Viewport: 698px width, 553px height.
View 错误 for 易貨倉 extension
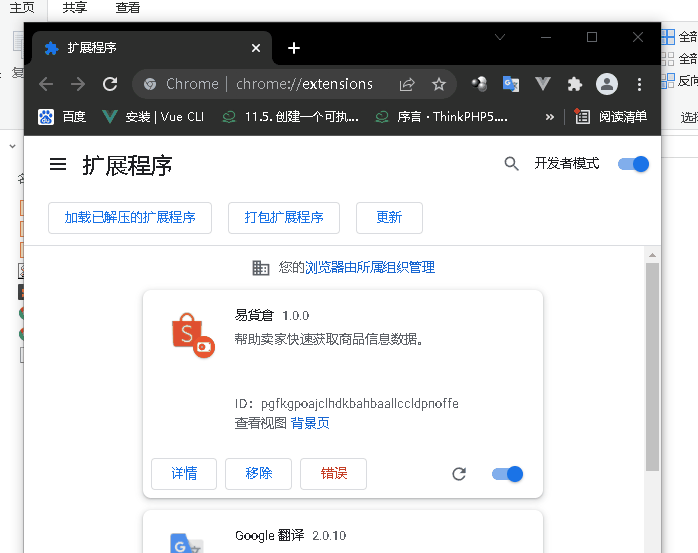pyautogui.click(x=333, y=474)
